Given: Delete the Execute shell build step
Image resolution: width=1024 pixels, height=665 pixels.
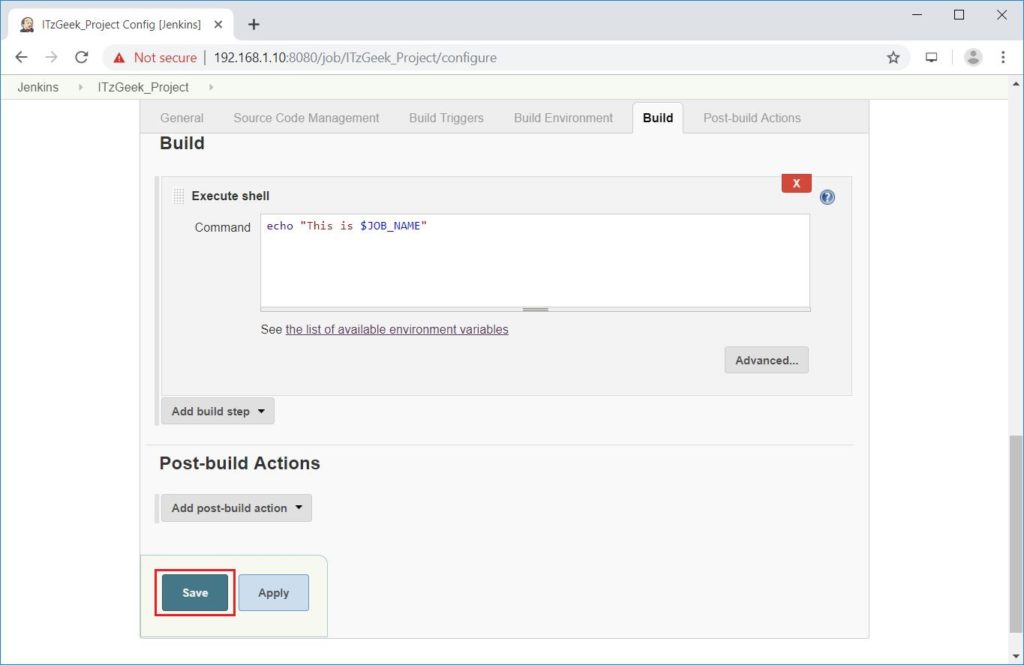Looking at the screenshot, I should (x=796, y=184).
